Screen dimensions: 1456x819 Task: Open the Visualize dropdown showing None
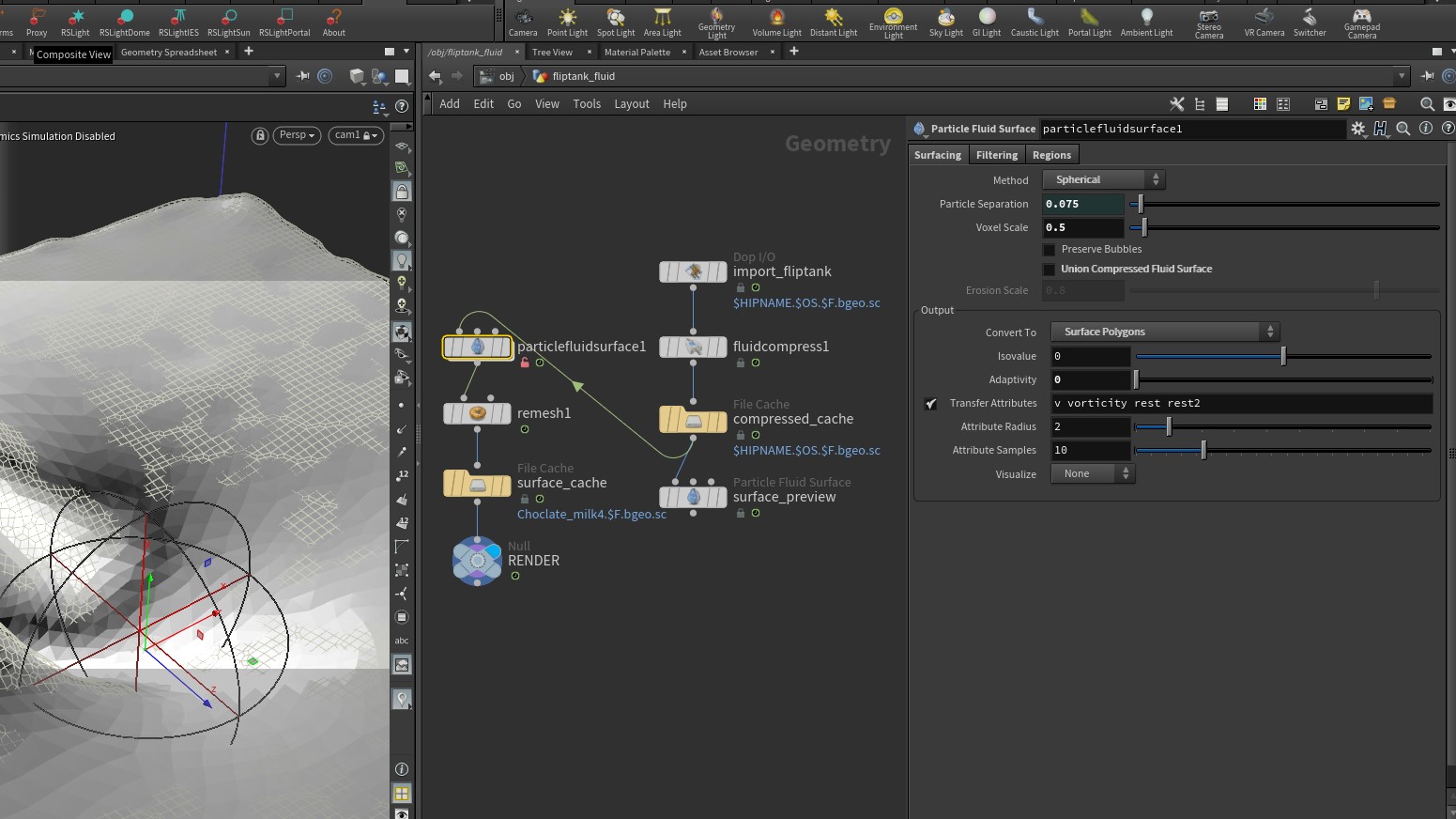click(x=1093, y=474)
